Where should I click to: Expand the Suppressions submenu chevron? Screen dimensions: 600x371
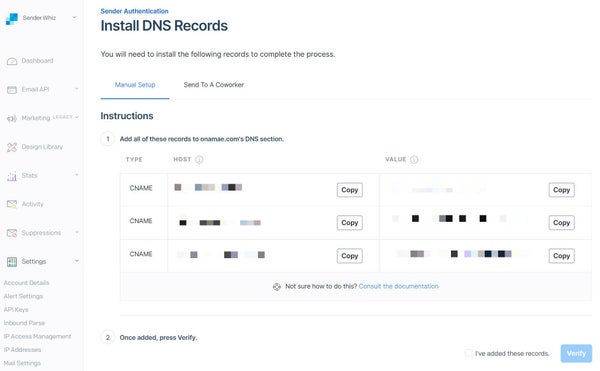pos(77,232)
